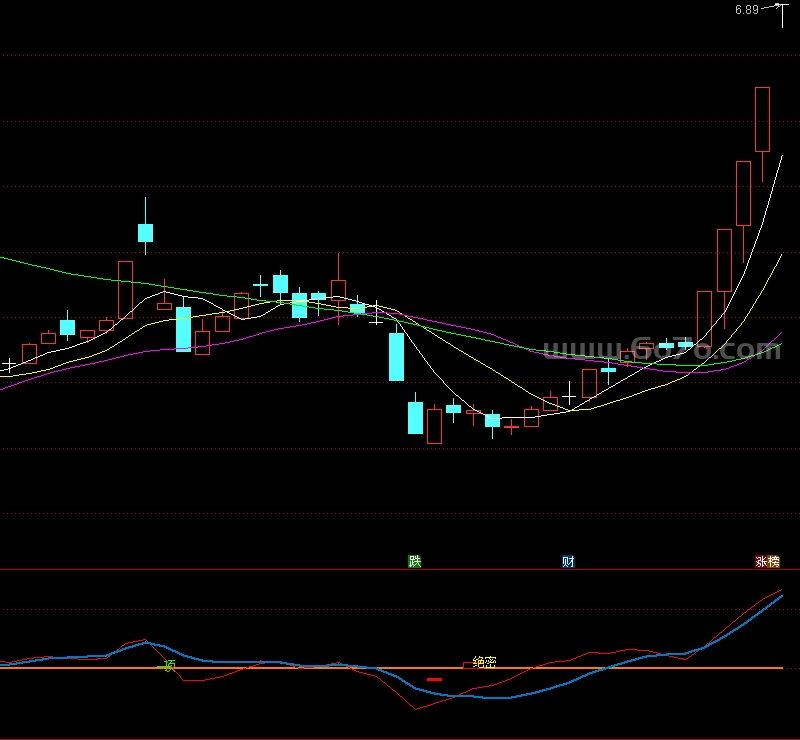Select the largest cyan drop candle mid-chart

tap(396, 356)
